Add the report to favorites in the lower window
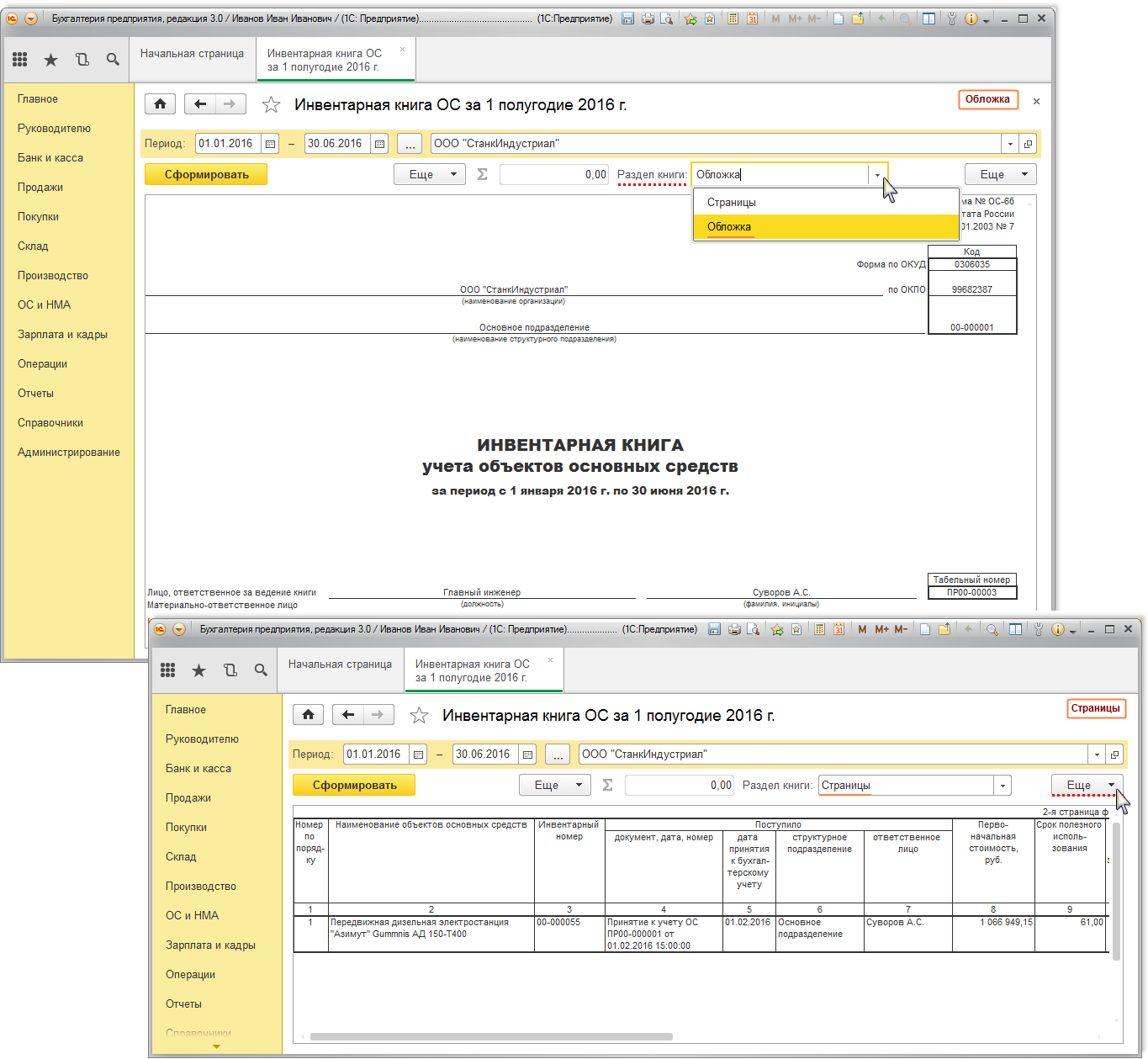The width and height of the screenshot is (1148, 1059). (419, 716)
